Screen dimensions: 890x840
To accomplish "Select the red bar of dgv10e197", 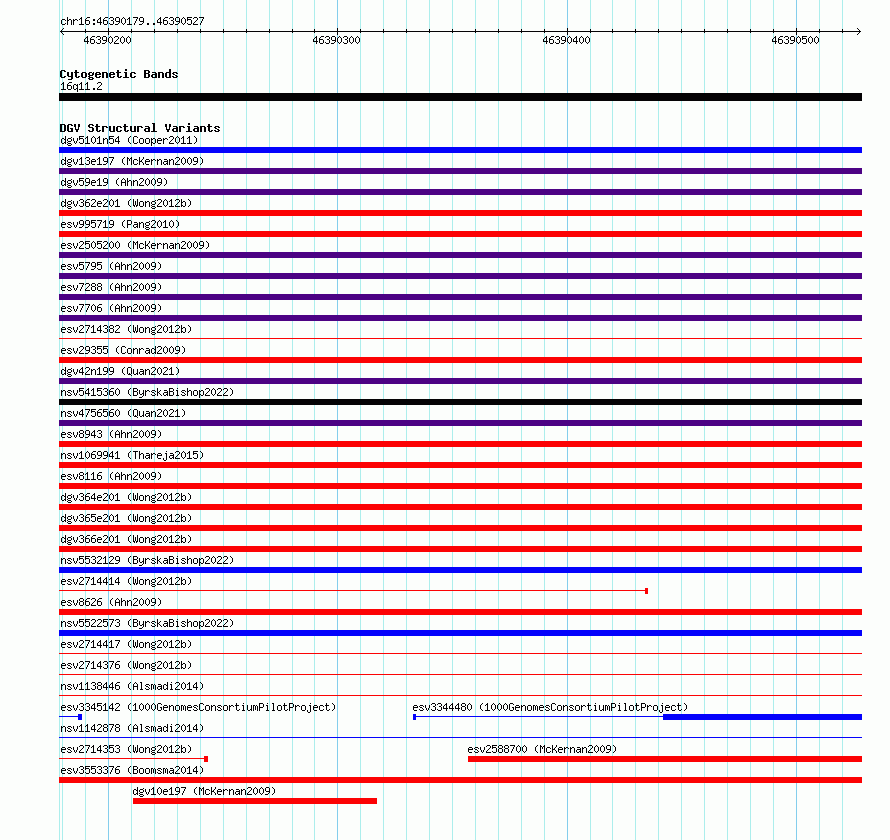I will pos(255,801).
